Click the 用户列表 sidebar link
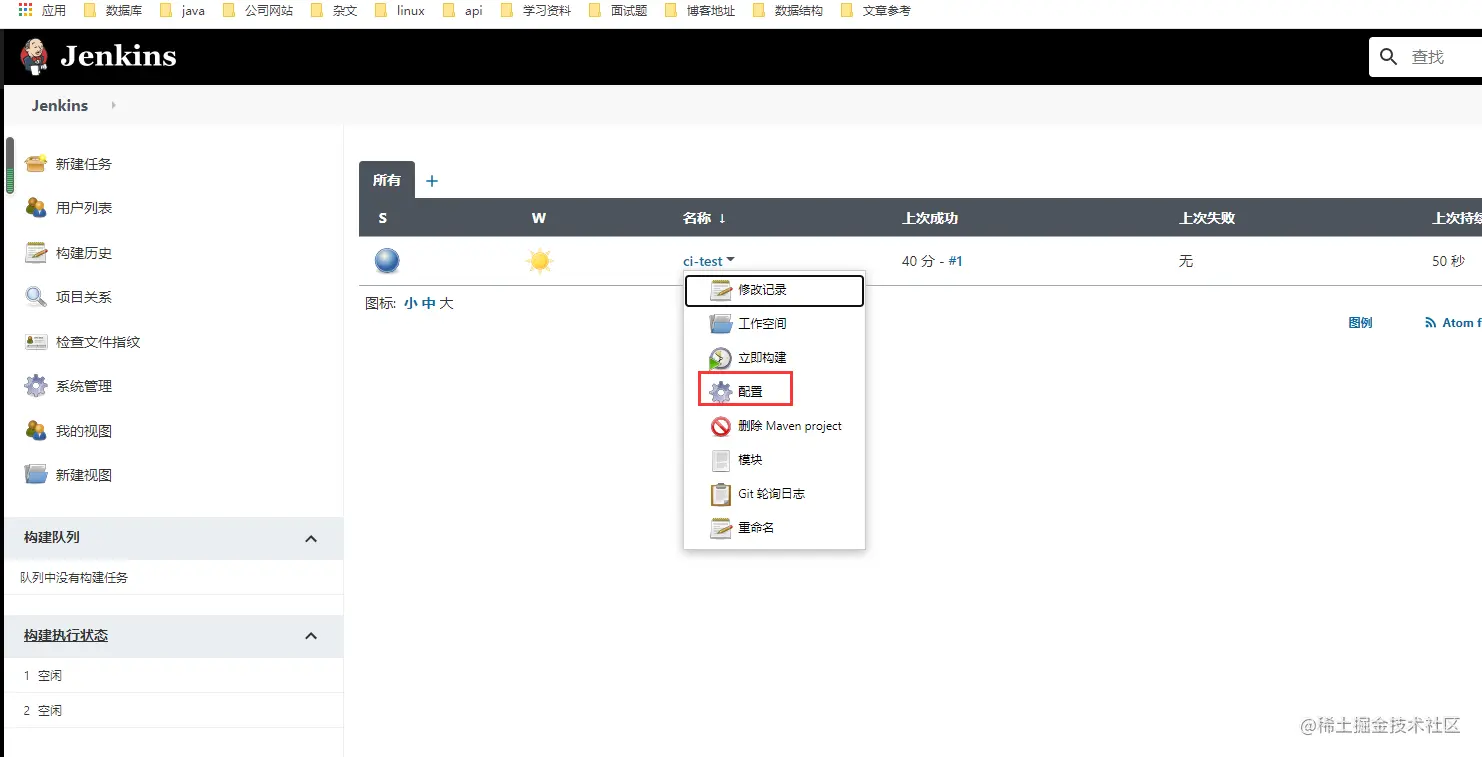Screen dimensions: 1482x757 (84, 208)
